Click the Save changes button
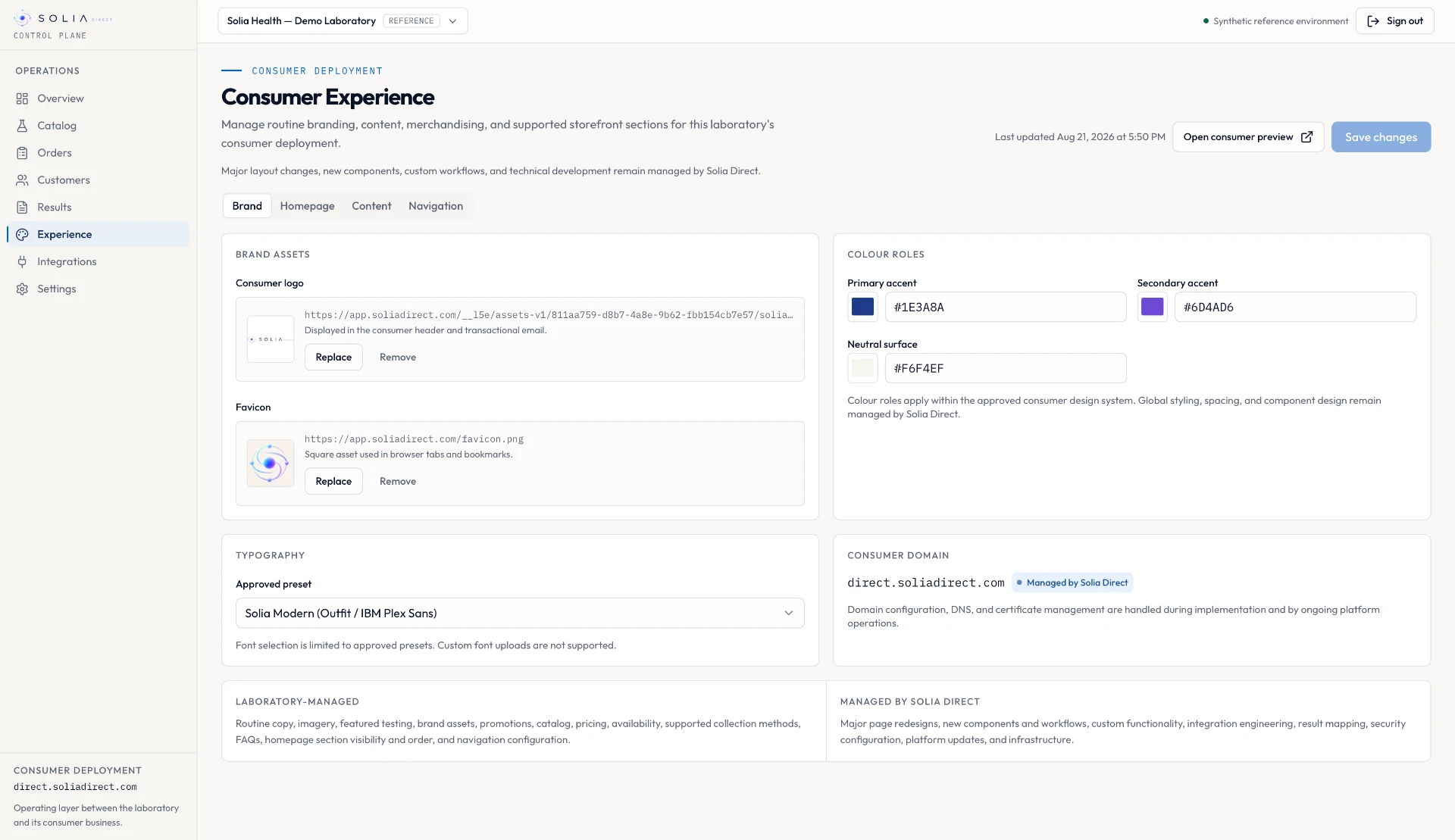The image size is (1455, 840). point(1381,137)
